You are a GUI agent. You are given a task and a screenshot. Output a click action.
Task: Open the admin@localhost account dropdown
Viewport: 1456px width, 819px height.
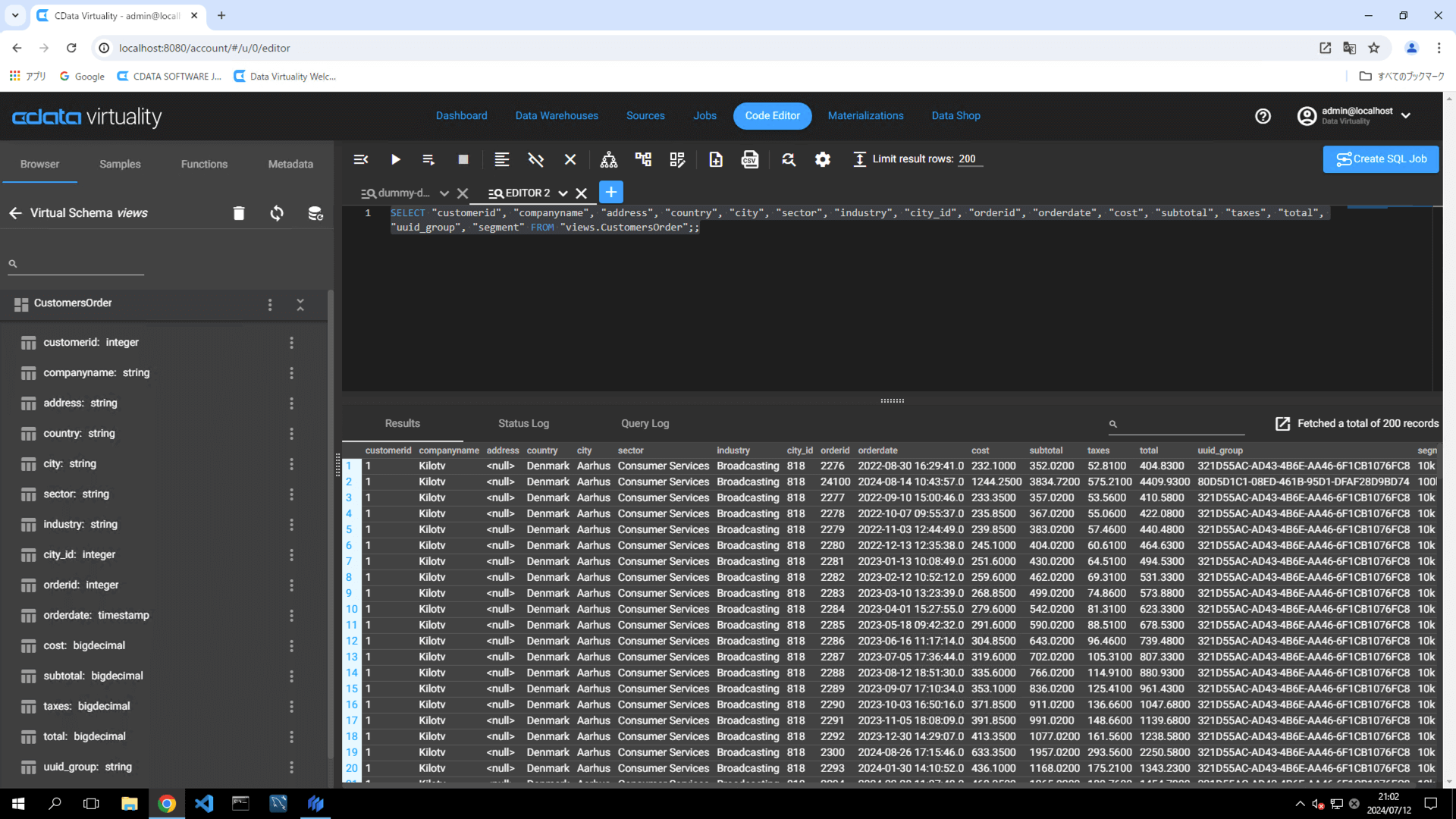(1406, 116)
